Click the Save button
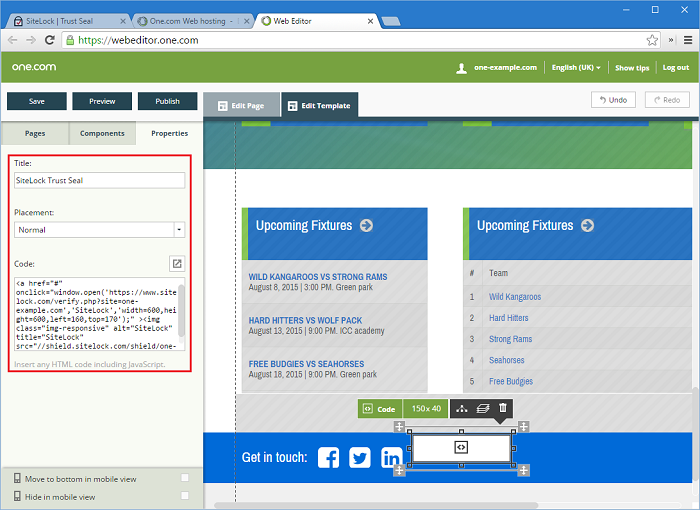700x510 pixels. pos(37,101)
